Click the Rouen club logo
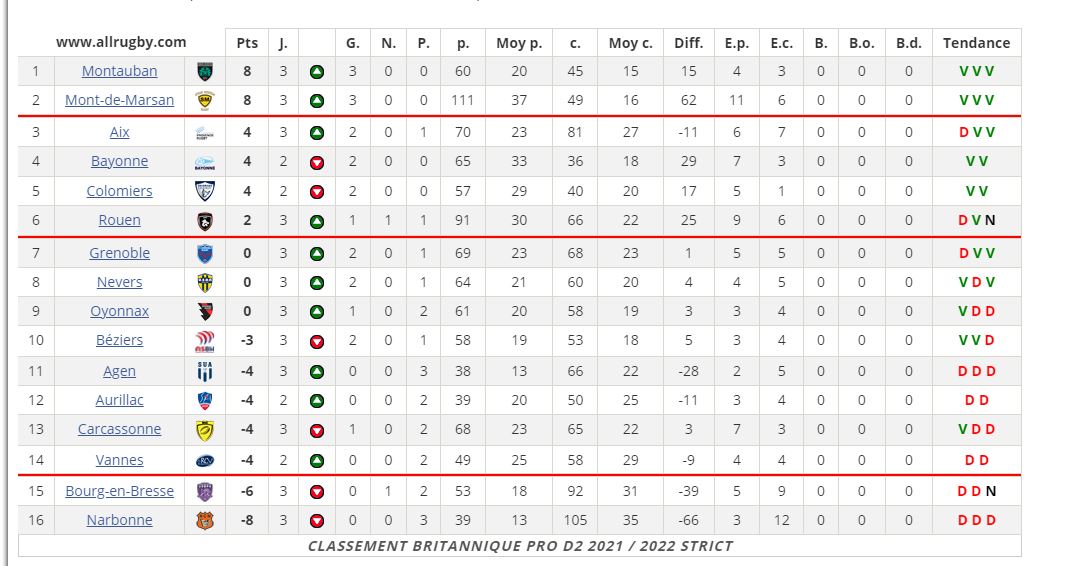 [205, 221]
